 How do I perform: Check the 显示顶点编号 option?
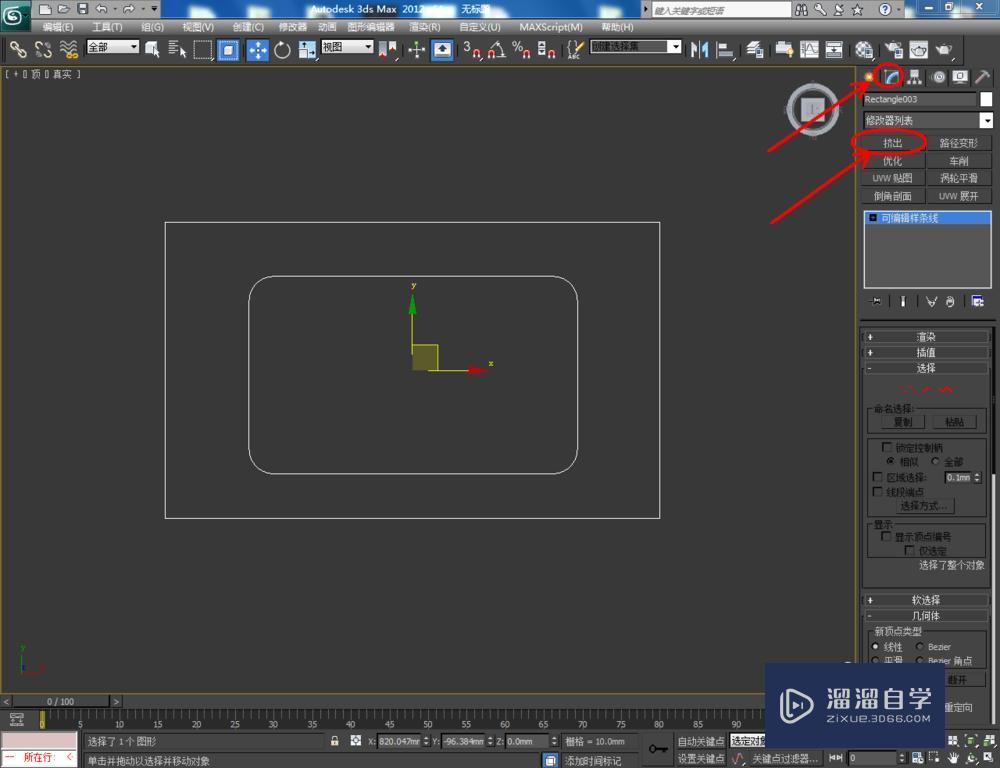coord(884,537)
